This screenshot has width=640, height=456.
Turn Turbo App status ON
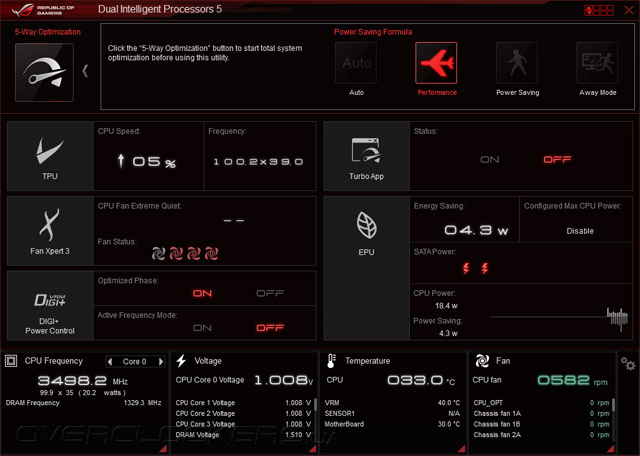tap(489, 160)
